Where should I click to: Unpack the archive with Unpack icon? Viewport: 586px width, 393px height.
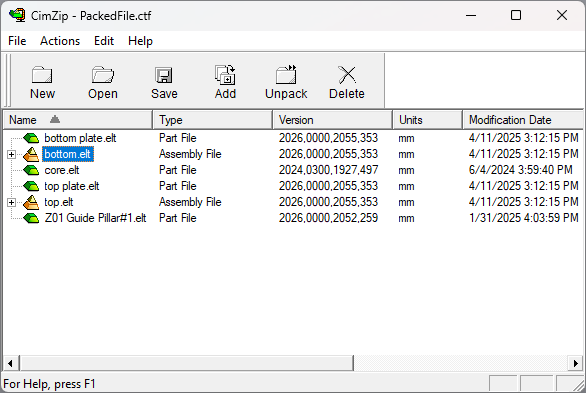(286, 74)
